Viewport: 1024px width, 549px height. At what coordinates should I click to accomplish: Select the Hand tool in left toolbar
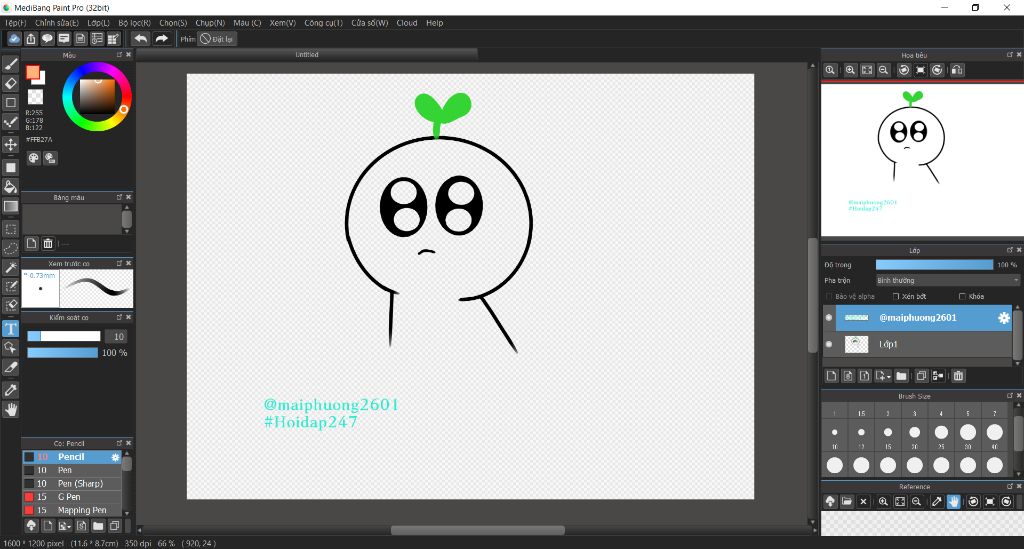10,409
